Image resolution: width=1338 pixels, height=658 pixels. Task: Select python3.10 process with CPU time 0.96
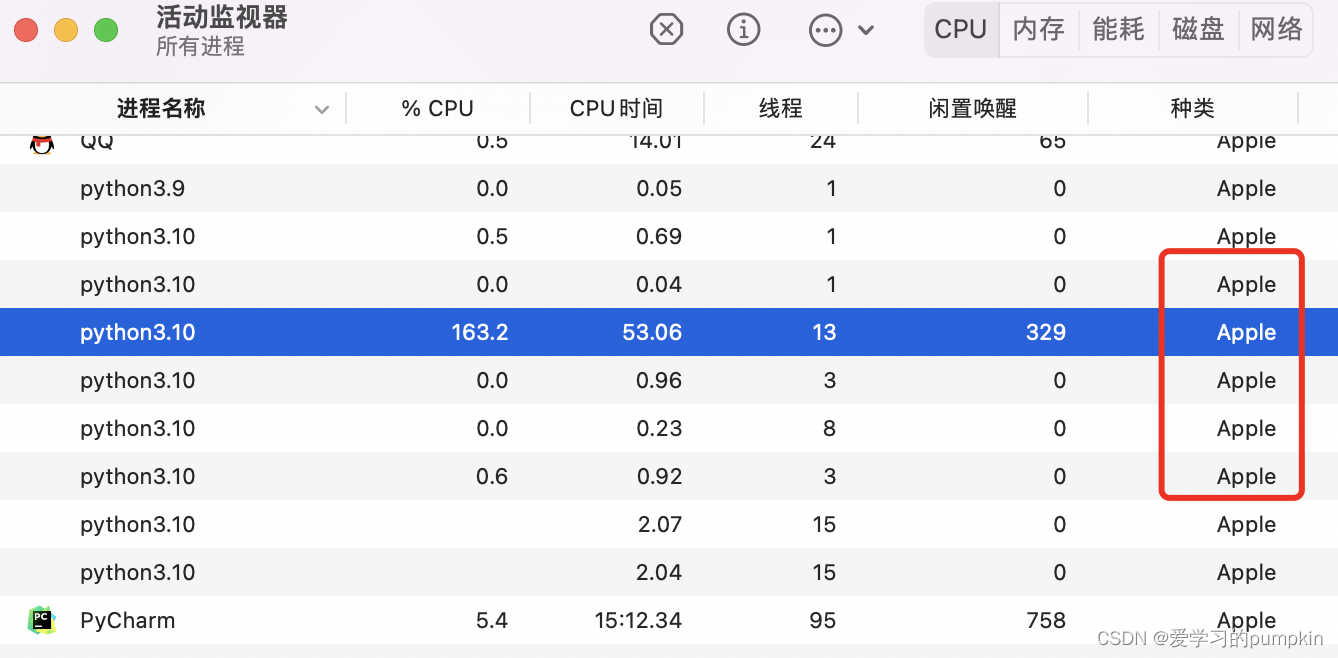click(x=138, y=381)
